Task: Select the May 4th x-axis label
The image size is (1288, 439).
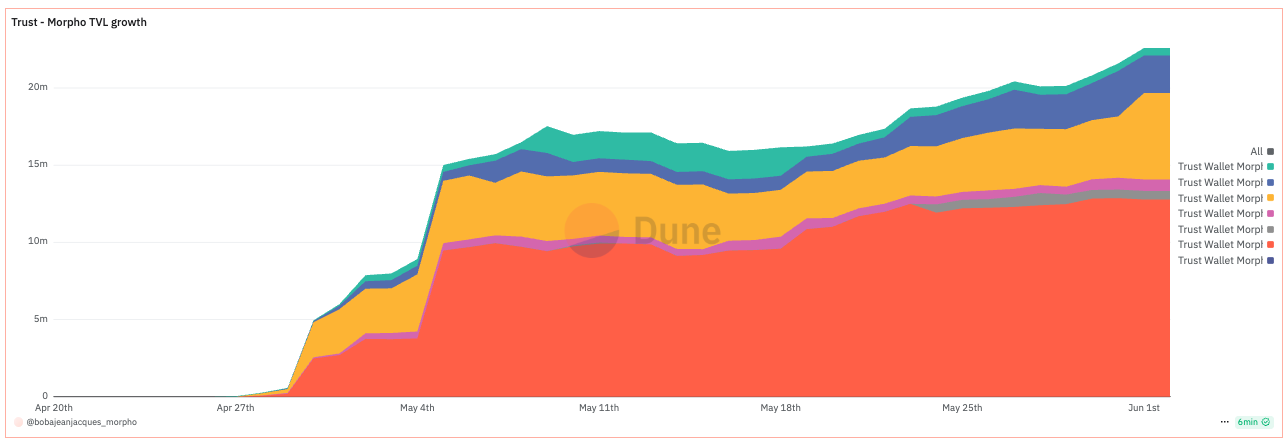Action: [417, 408]
